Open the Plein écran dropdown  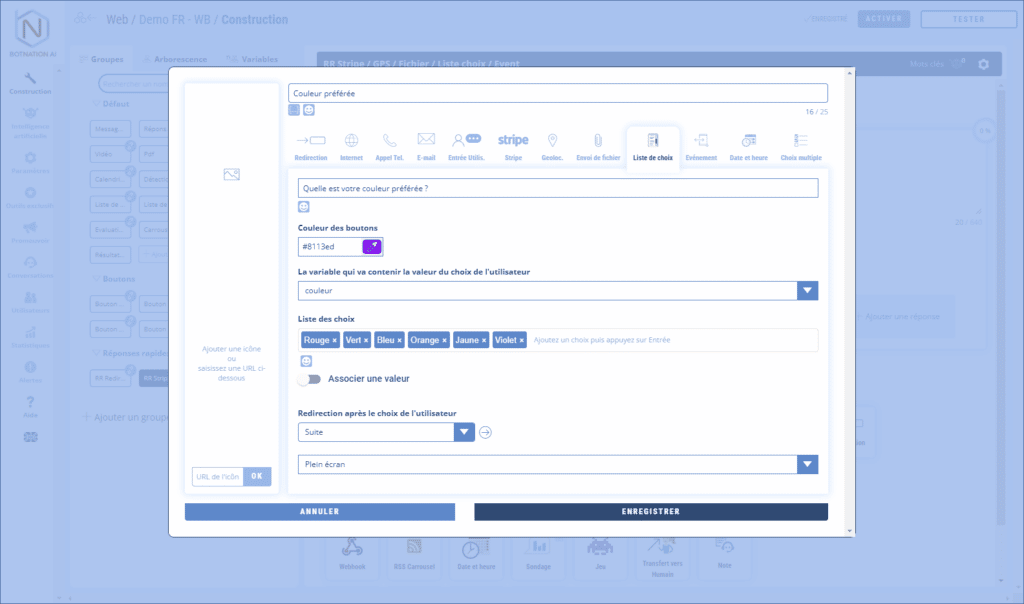[x=807, y=464]
